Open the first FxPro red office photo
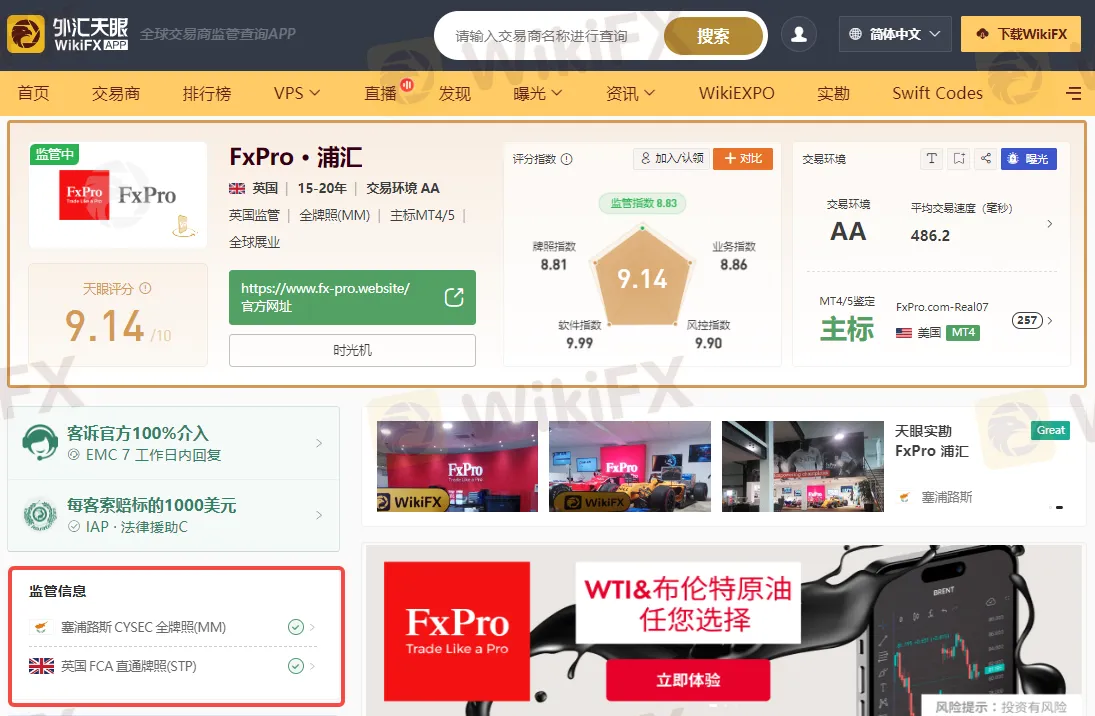 click(x=457, y=466)
